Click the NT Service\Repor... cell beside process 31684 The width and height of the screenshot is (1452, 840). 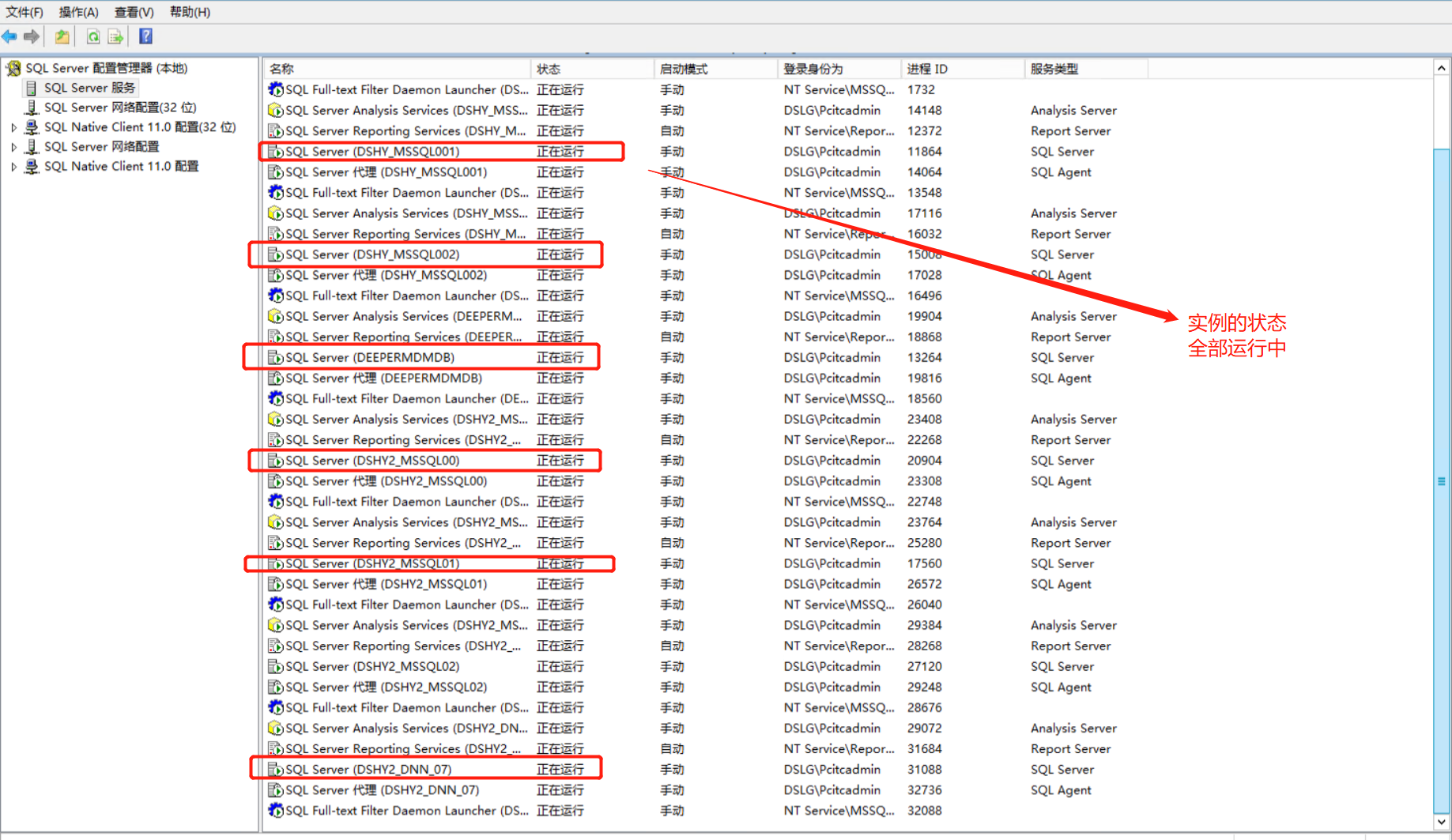839,749
